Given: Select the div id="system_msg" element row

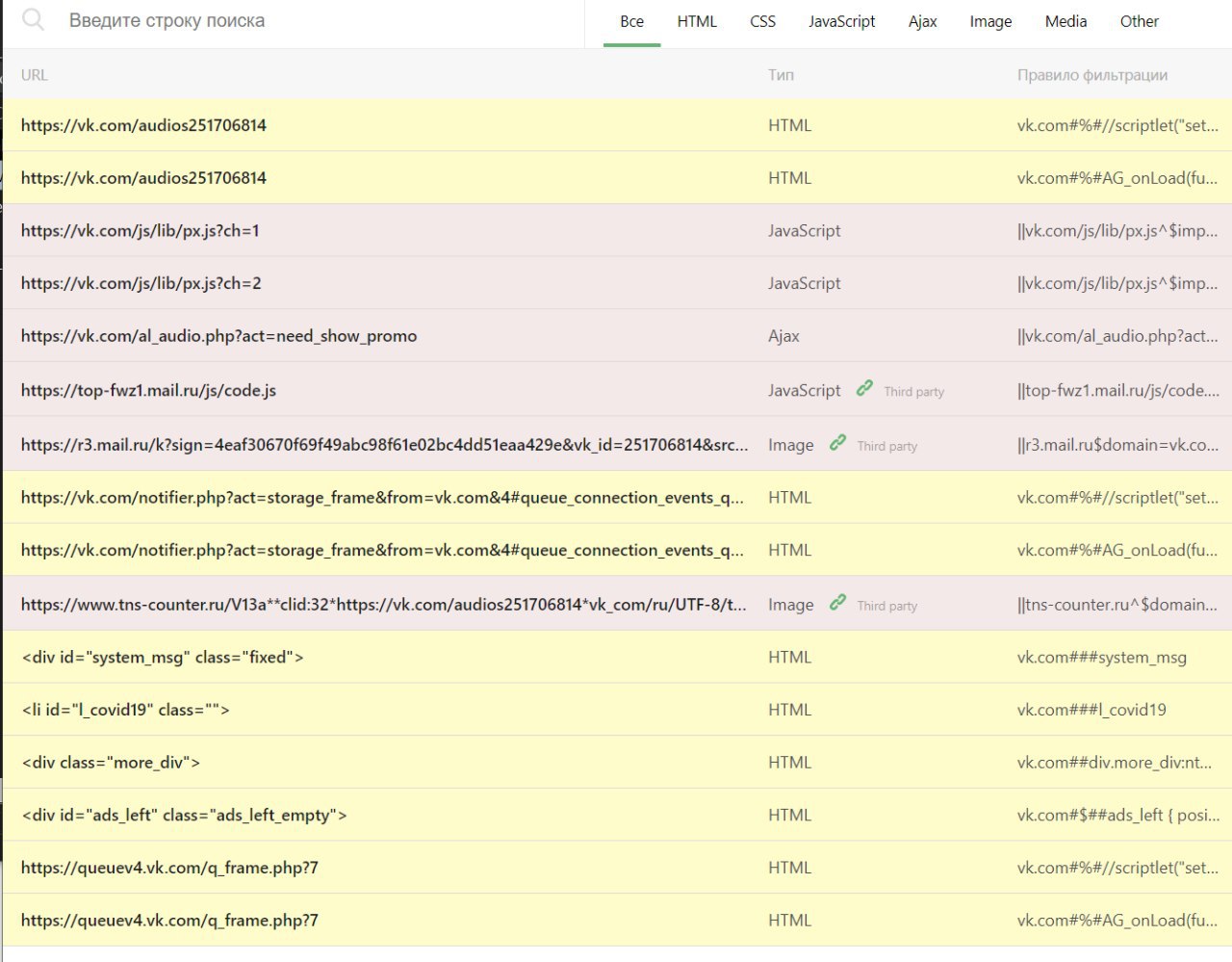Looking at the screenshot, I should pyautogui.click(x=616, y=658).
